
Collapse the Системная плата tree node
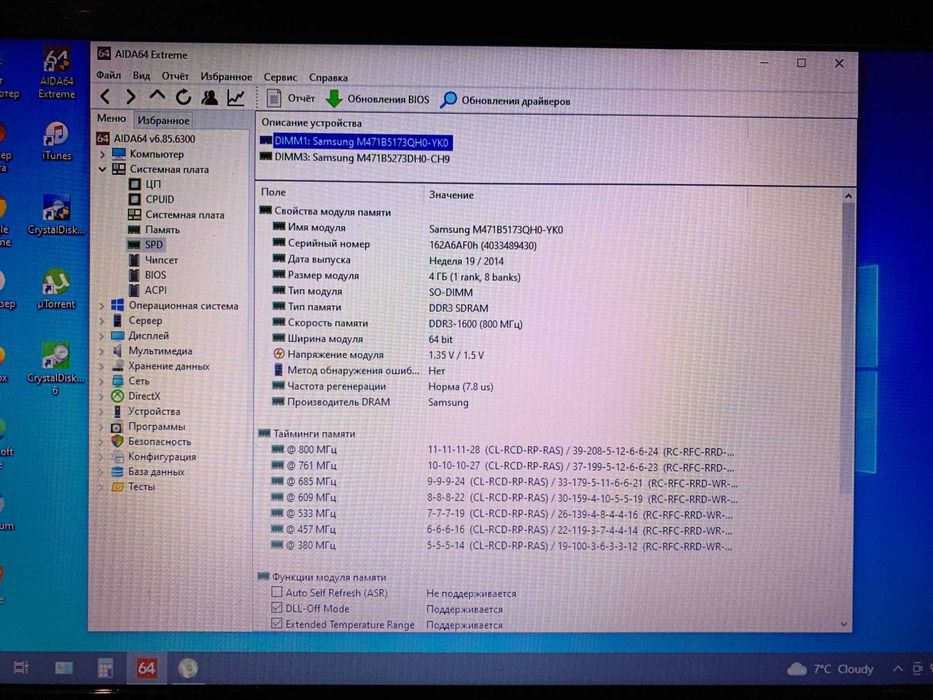click(x=102, y=169)
